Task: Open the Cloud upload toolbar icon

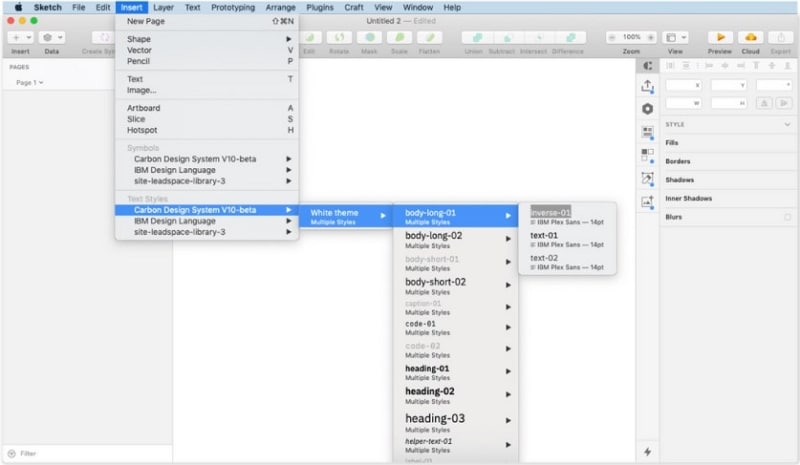Action: tap(751, 37)
